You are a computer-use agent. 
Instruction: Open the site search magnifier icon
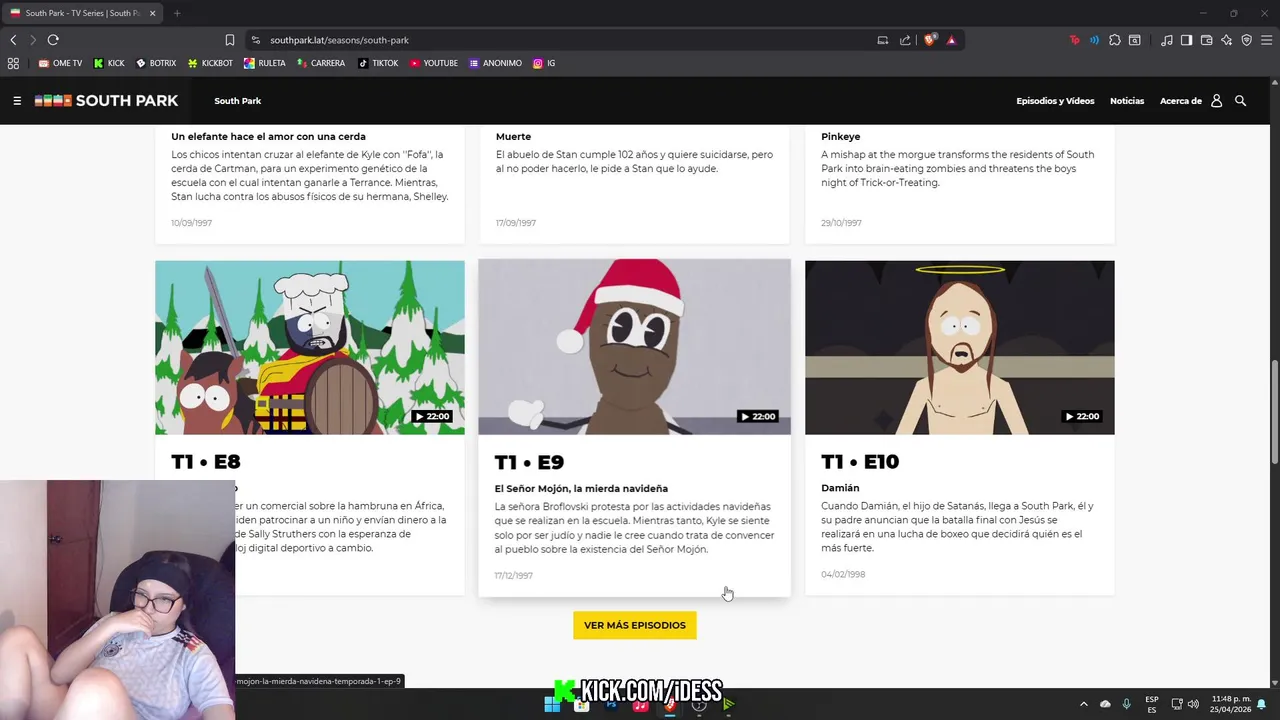click(x=1241, y=101)
